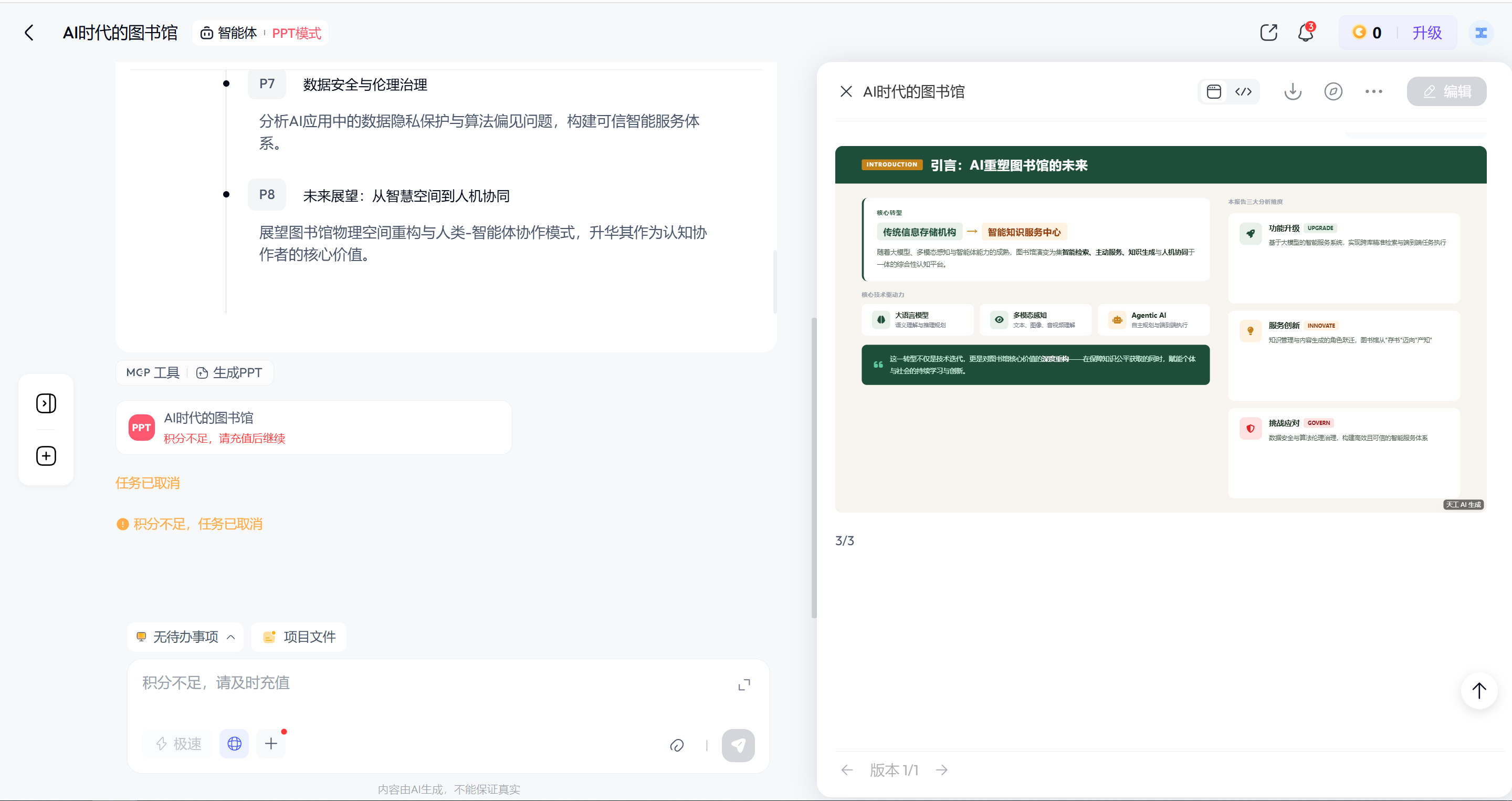Click the 功能升级 rocket icon
1512x801 pixels.
(x=1250, y=234)
